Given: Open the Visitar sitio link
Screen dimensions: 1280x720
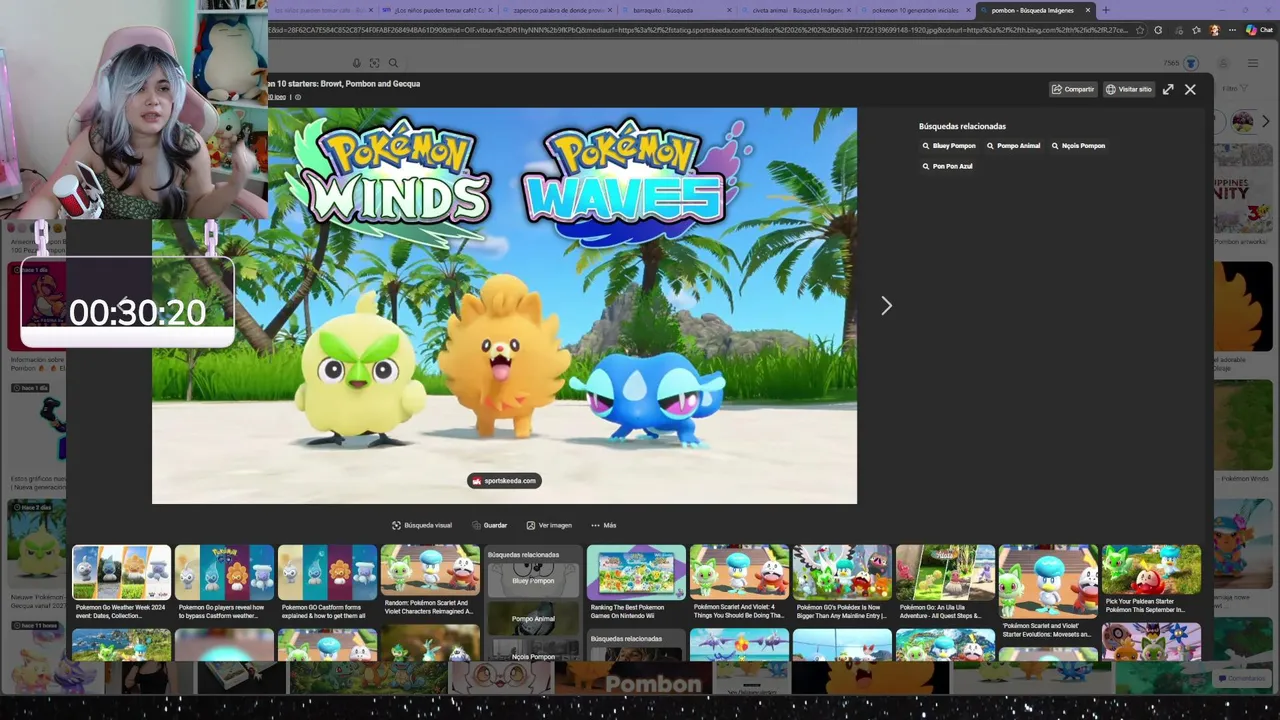Looking at the screenshot, I should [x=1129, y=89].
